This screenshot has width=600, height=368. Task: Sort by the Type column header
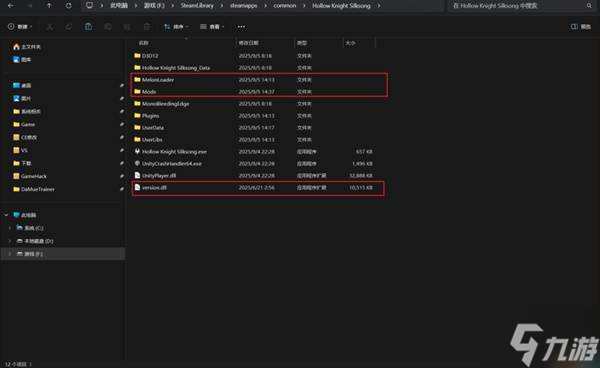(302, 43)
